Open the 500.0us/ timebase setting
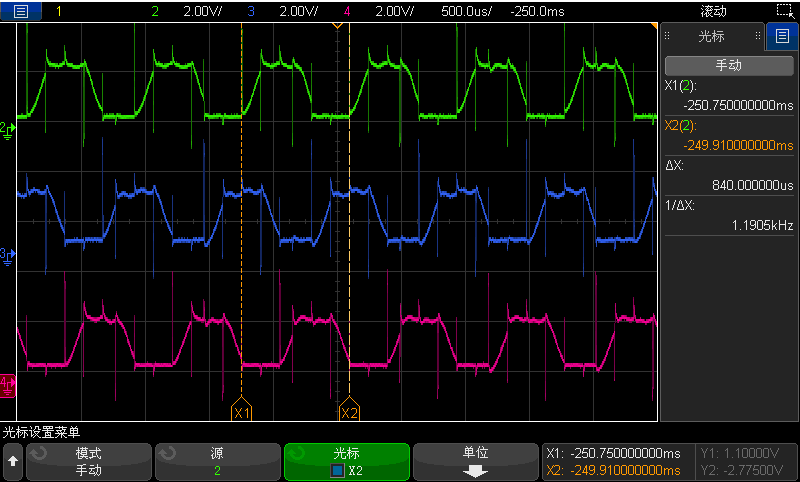This screenshot has width=800, height=482. pos(466,11)
